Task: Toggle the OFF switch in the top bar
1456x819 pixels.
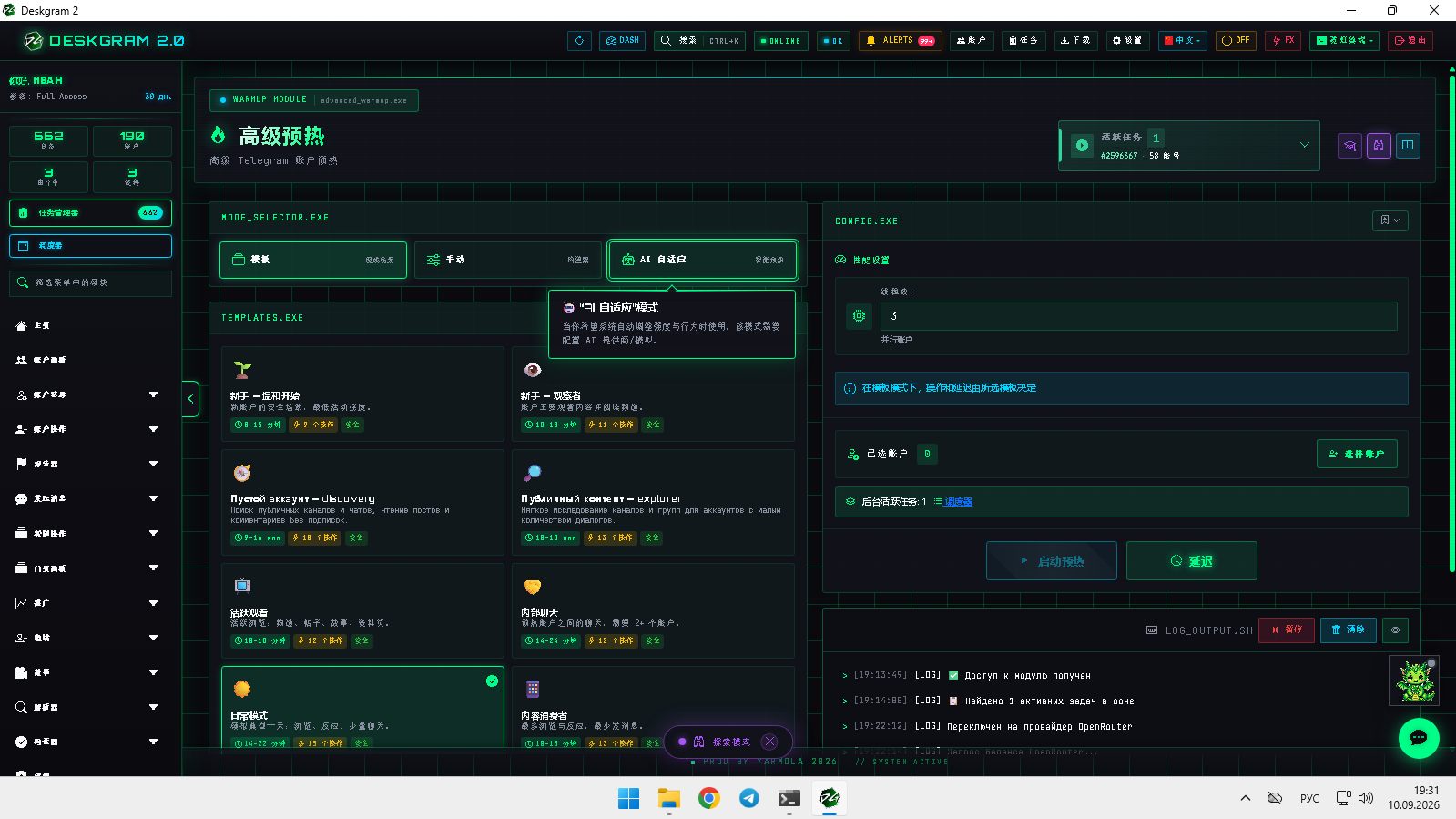Action: click(x=1236, y=40)
